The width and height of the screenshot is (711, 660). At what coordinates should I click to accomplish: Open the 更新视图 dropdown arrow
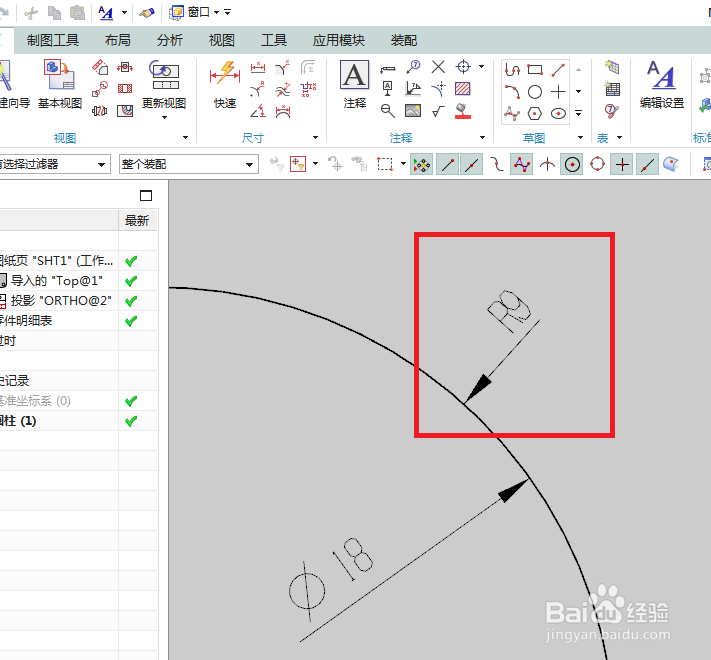point(164,118)
